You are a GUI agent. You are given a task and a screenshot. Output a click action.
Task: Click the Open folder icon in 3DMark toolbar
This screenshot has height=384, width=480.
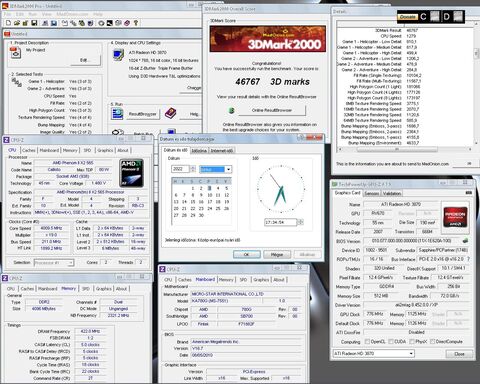tap(17, 23)
